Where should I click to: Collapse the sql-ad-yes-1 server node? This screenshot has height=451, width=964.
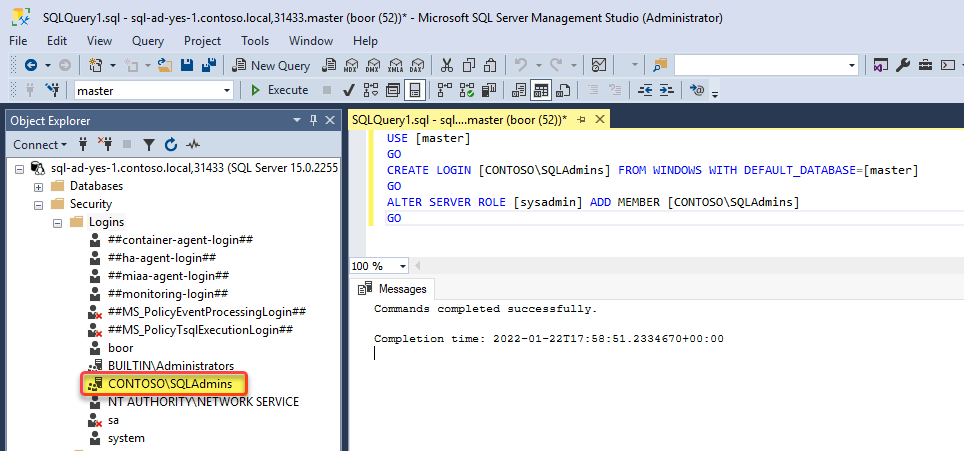(x=19, y=168)
